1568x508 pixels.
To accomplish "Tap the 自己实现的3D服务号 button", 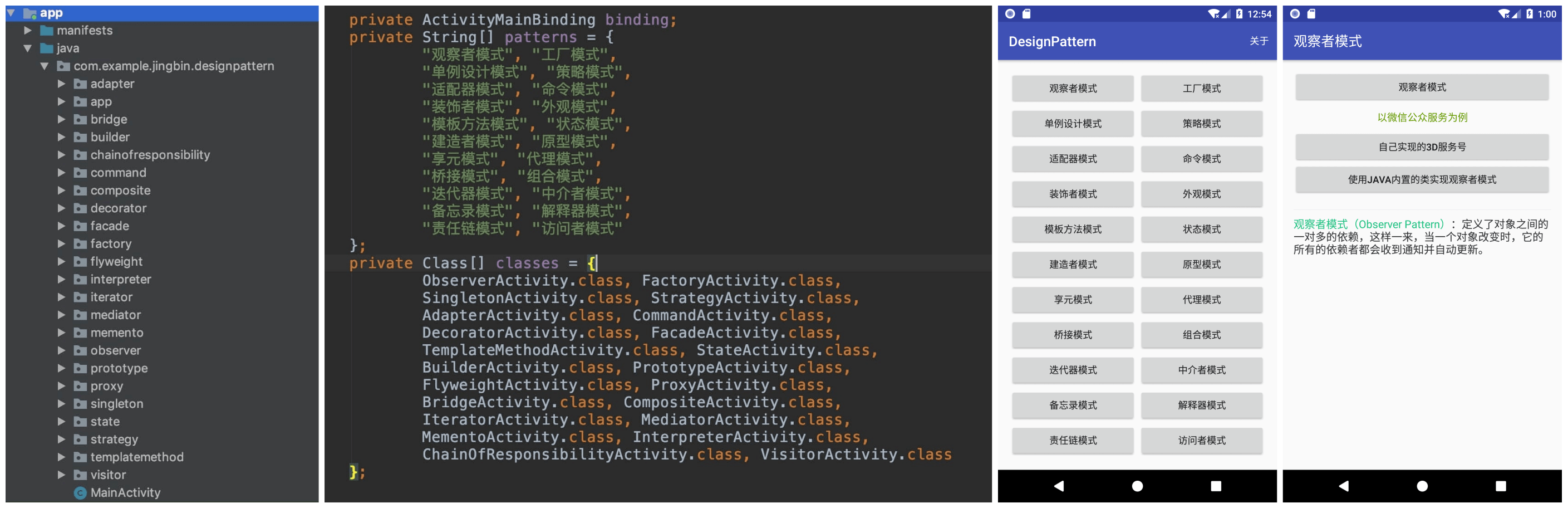I will pyautogui.click(x=1421, y=148).
